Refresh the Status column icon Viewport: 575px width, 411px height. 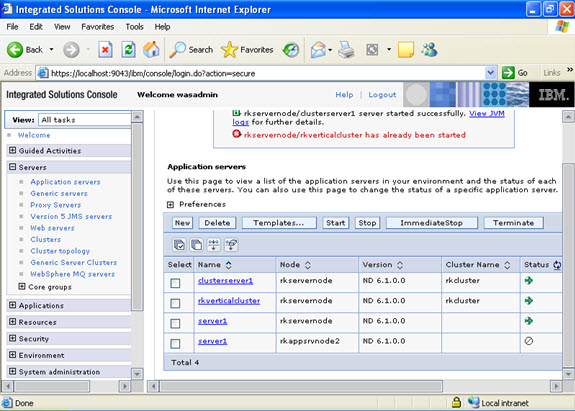[557, 265]
